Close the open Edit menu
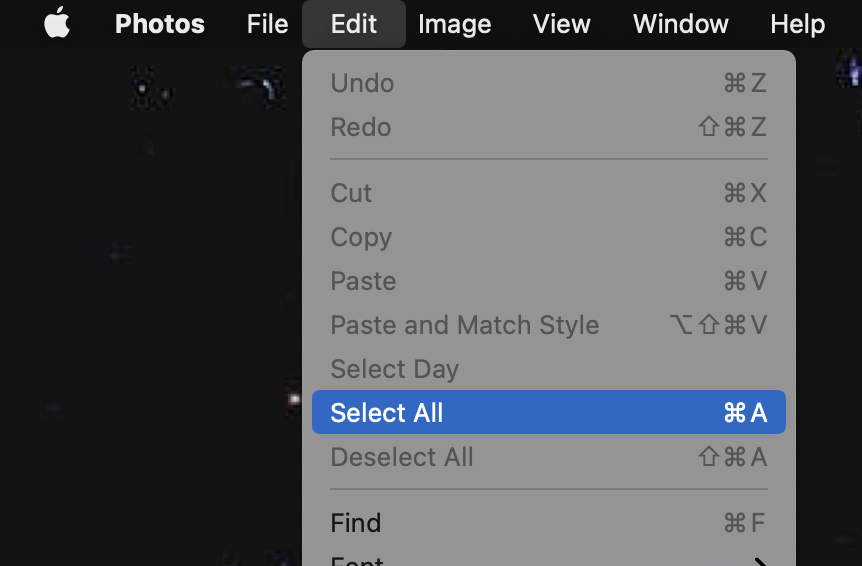Image resolution: width=862 pixels, height=566 pixels. (353, 24)
